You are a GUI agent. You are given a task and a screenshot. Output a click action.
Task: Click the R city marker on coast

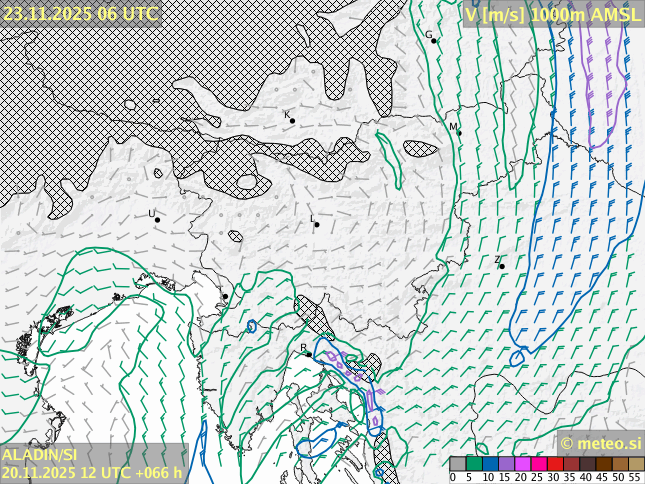[309, 353]
